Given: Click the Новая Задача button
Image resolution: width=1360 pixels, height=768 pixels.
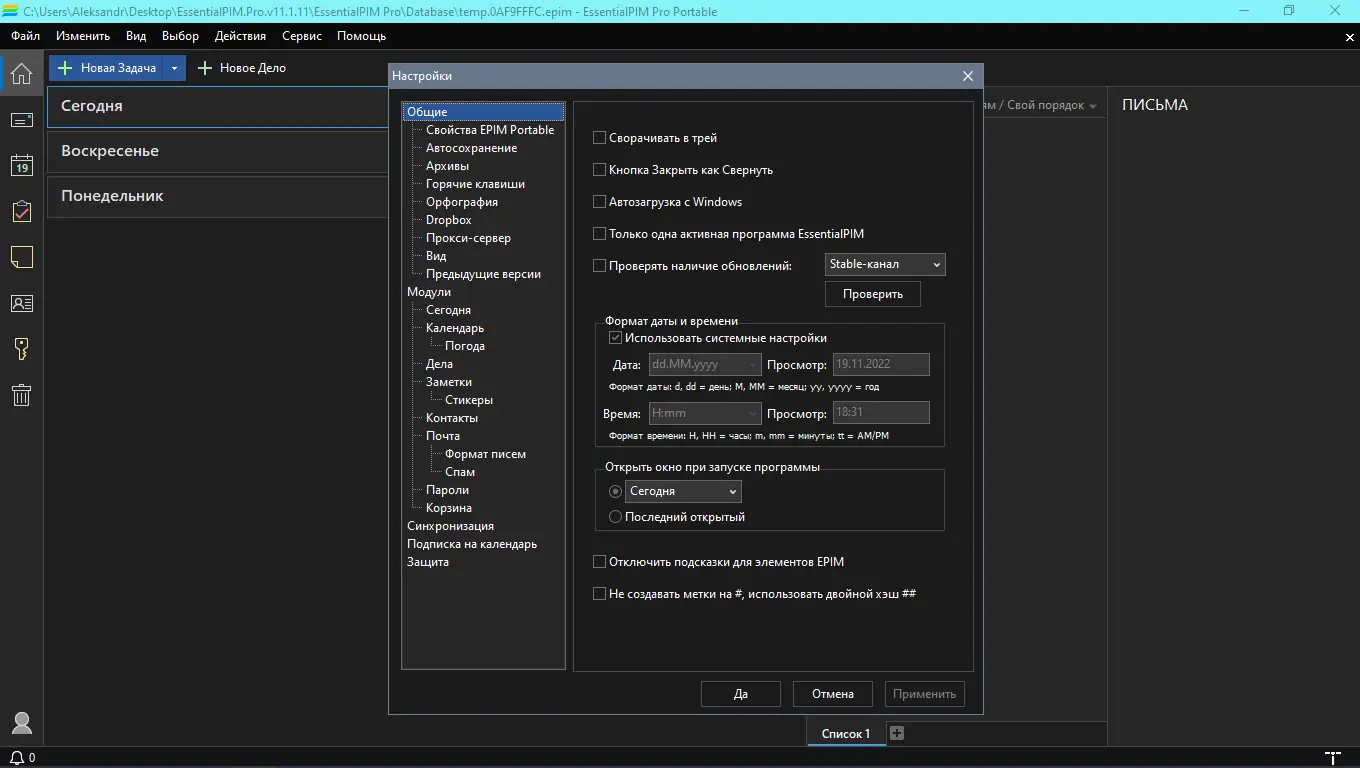Looking at the screenshot, I should click(x=106, y=68).
